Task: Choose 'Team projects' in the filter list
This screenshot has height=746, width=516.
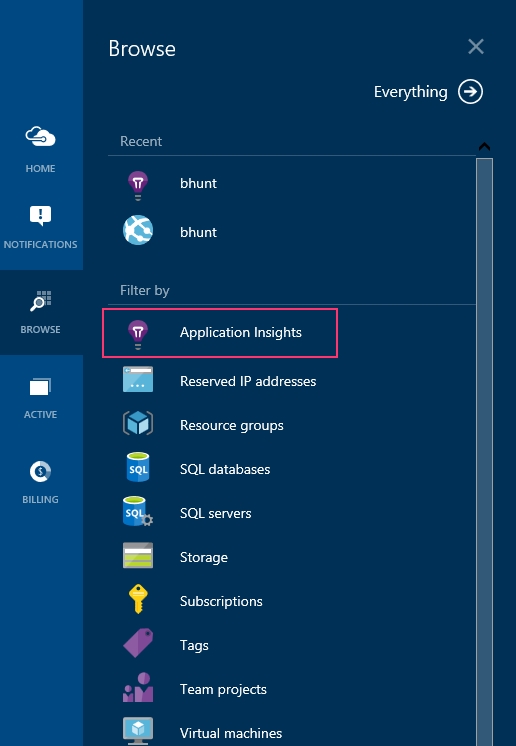Action: click(x=223, y=689)
